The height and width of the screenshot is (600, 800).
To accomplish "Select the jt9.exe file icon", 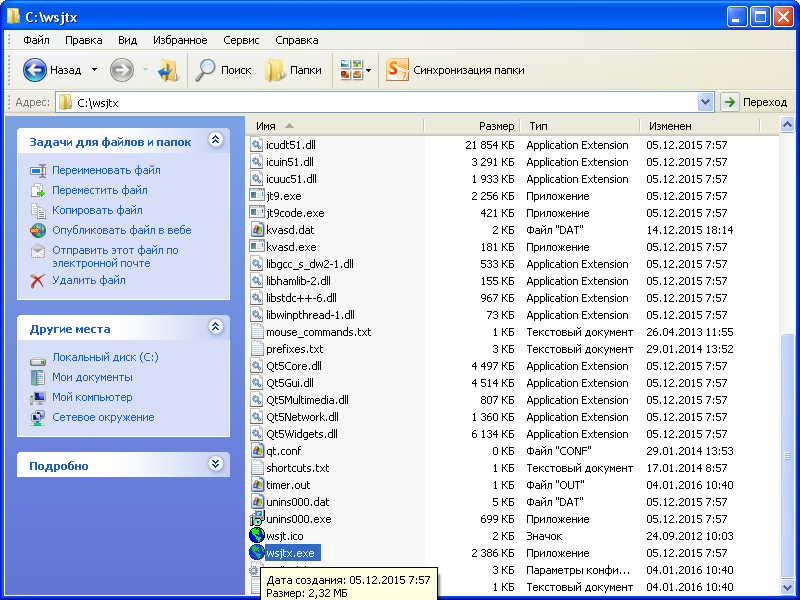I will [257, 196].
